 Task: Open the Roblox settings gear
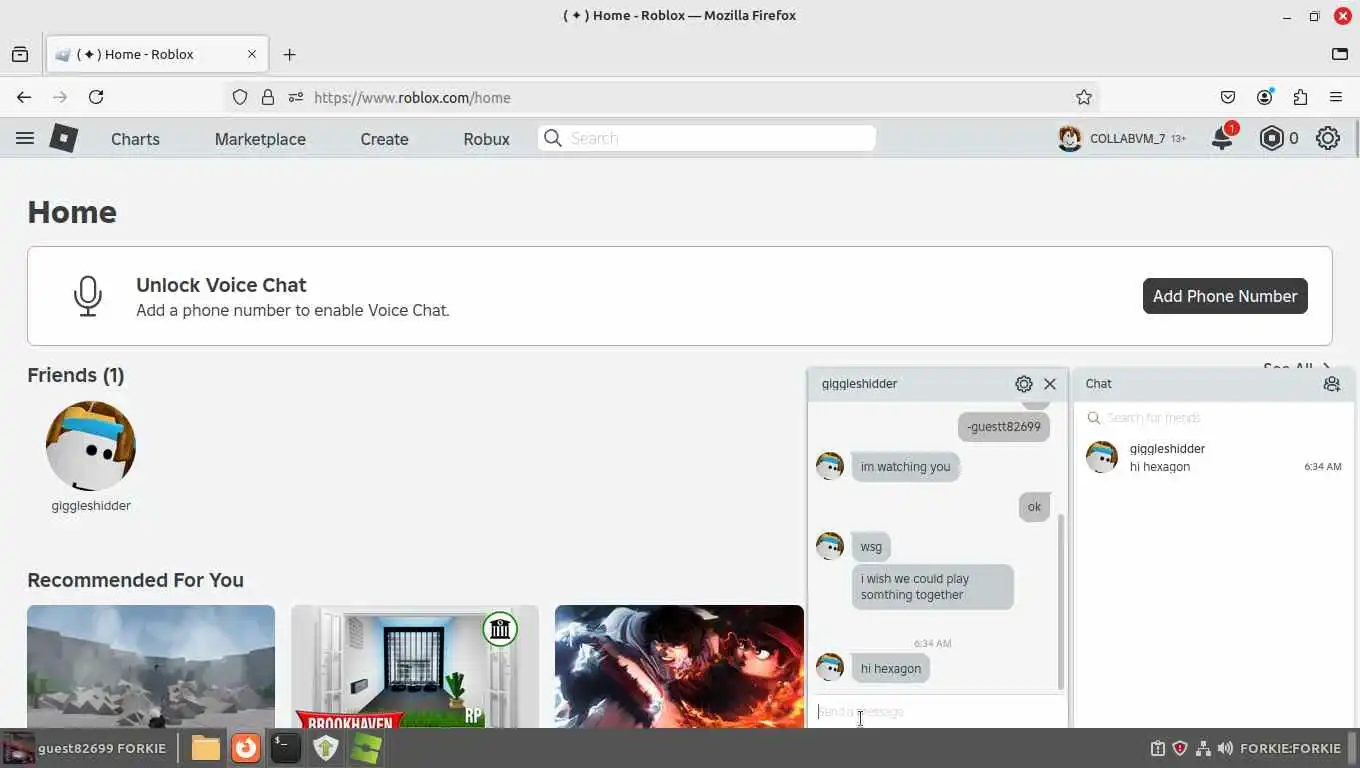1328,138
